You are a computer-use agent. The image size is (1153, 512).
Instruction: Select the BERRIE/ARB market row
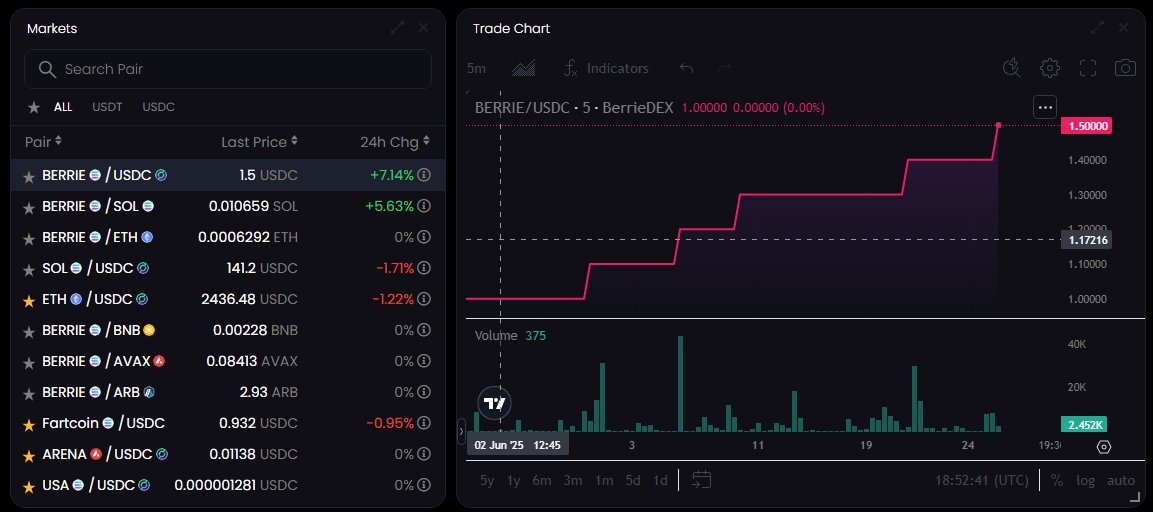228,392
